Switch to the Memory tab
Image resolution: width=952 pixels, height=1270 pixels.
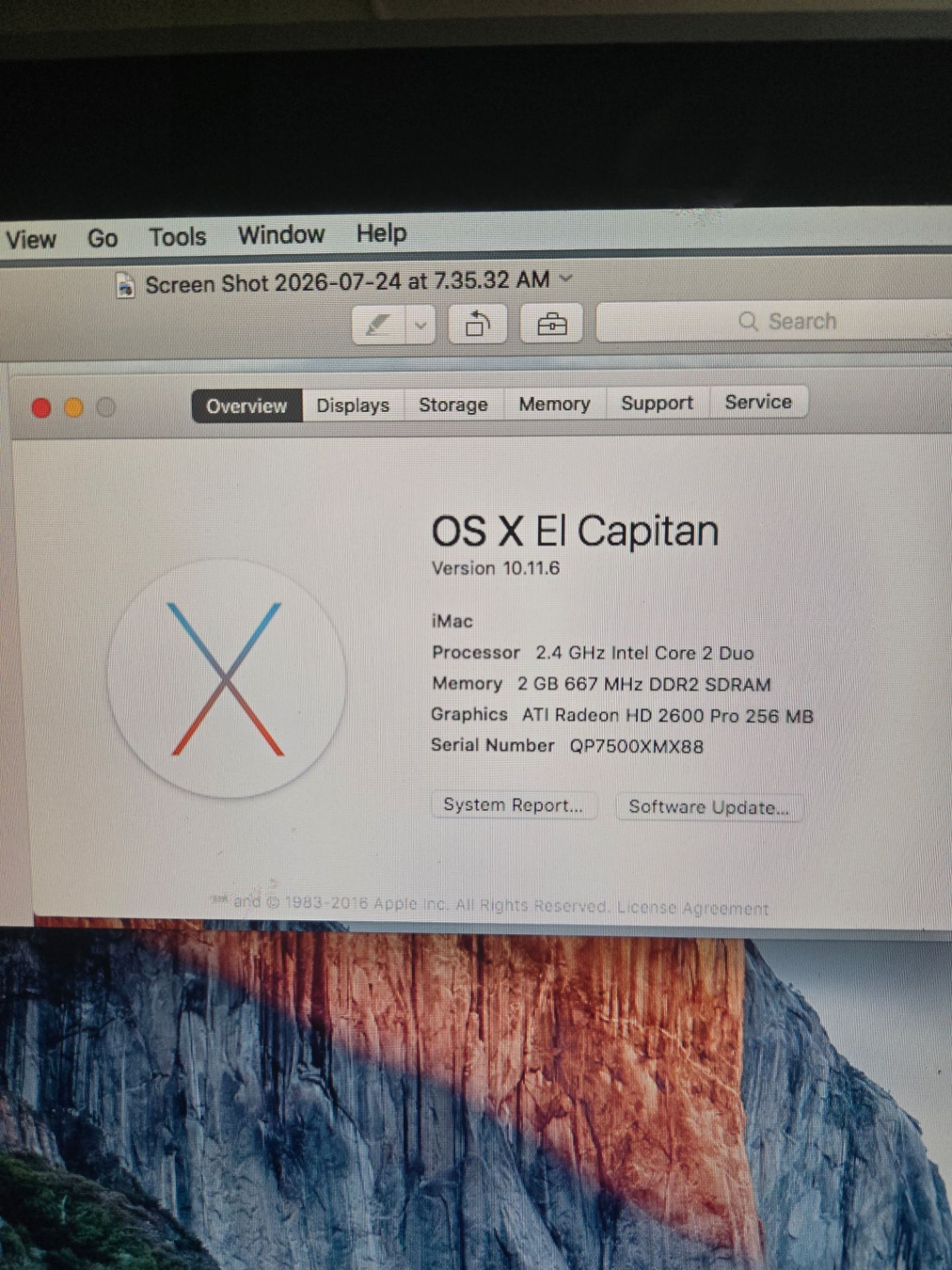555,403
